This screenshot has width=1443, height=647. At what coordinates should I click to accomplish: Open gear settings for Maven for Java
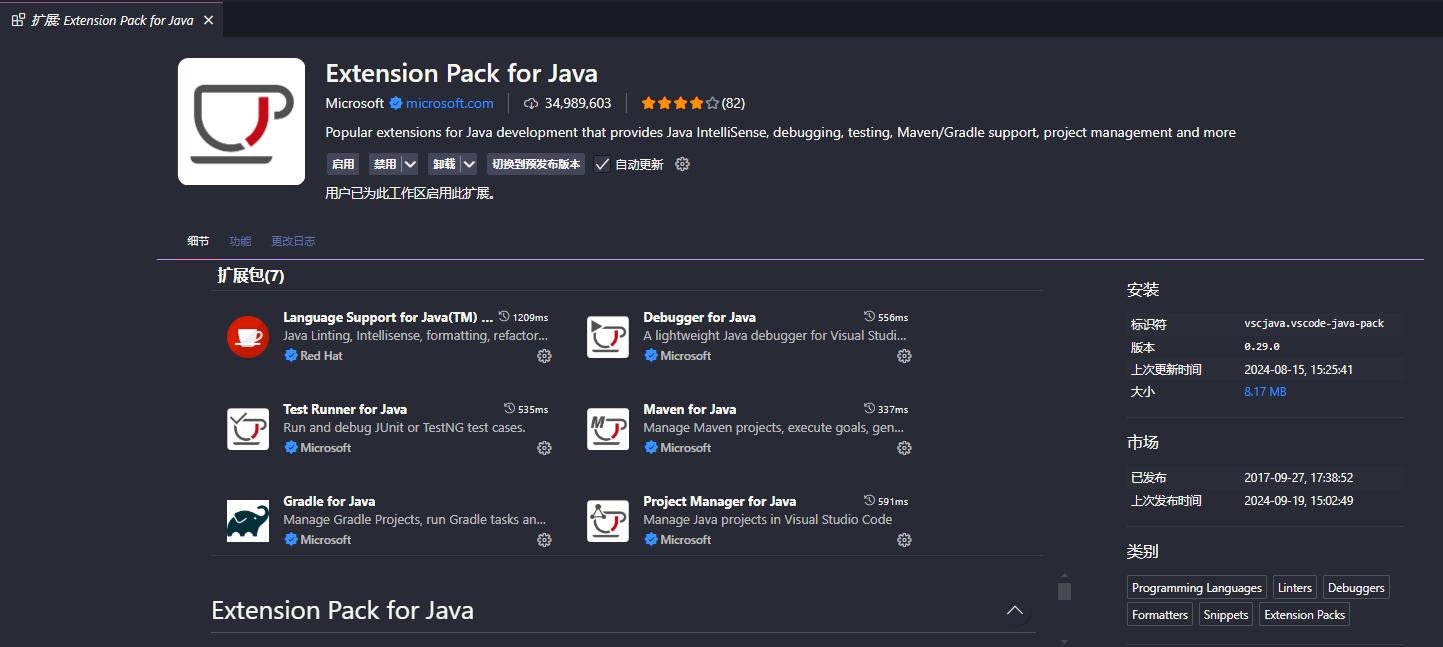pos(904,448)
